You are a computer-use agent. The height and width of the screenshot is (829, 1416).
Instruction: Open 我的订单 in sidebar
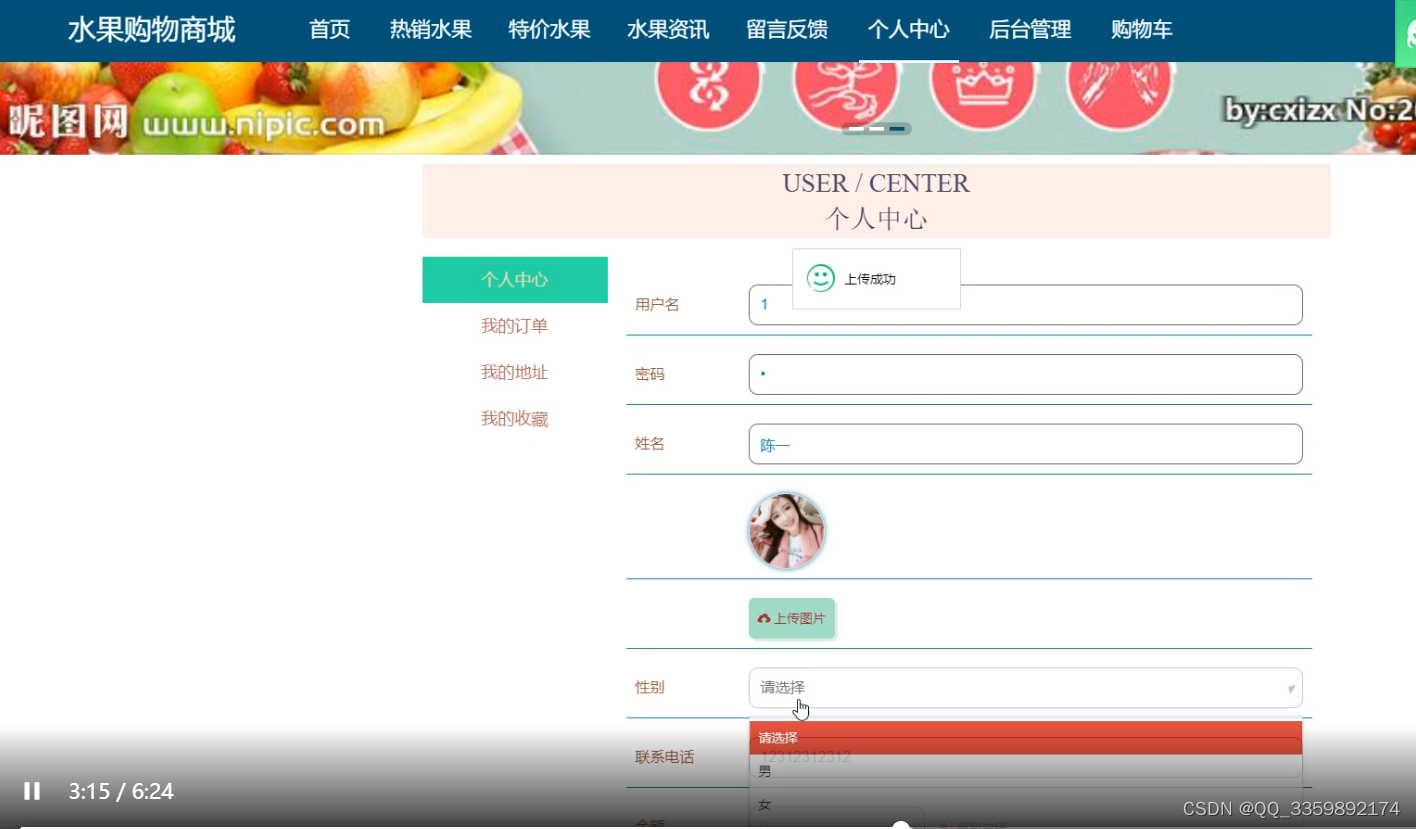click(515, 326)
